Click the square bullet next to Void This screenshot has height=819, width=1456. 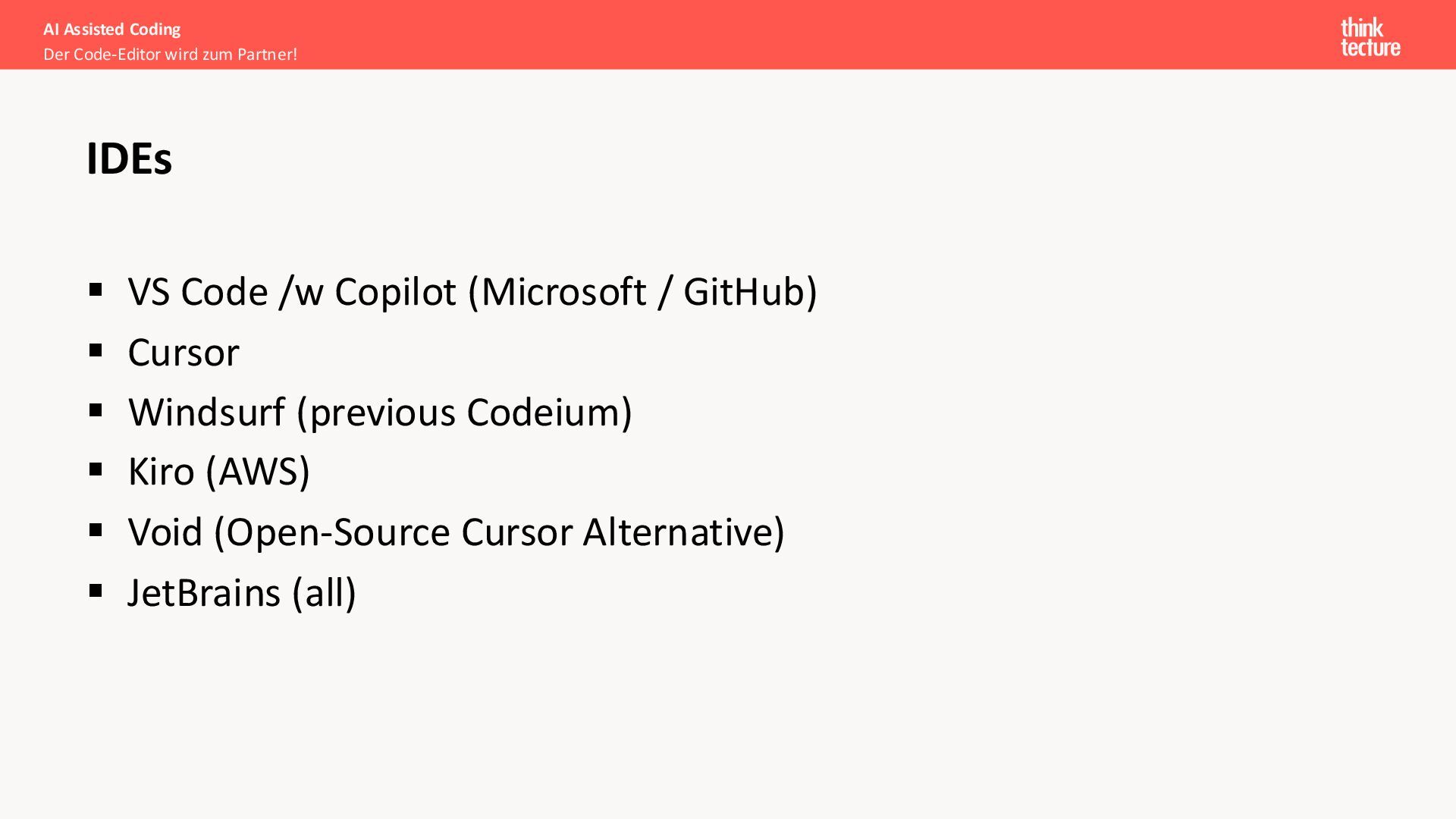coord(96,530)
